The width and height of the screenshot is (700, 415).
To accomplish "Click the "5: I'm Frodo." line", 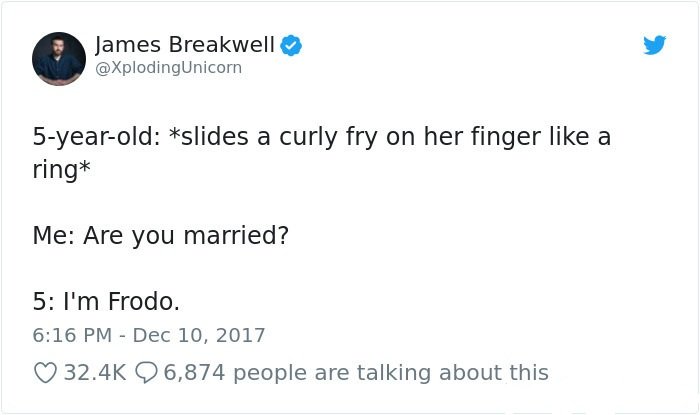I will [106, 301].
